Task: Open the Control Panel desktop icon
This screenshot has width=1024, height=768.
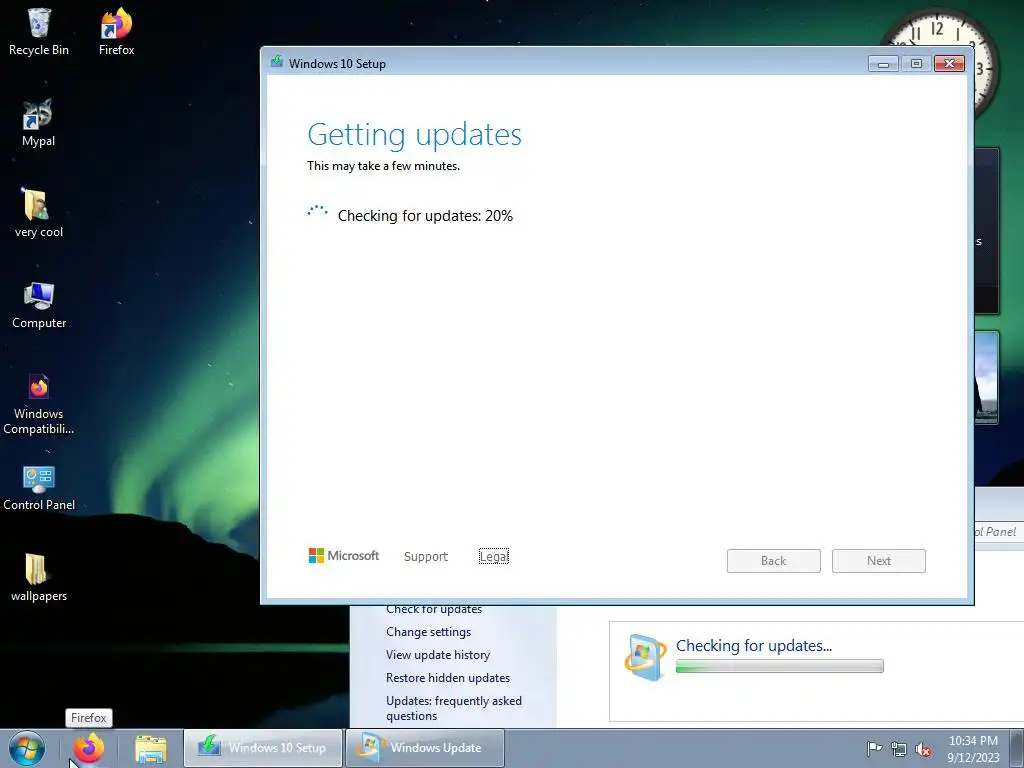Action: 39,487
